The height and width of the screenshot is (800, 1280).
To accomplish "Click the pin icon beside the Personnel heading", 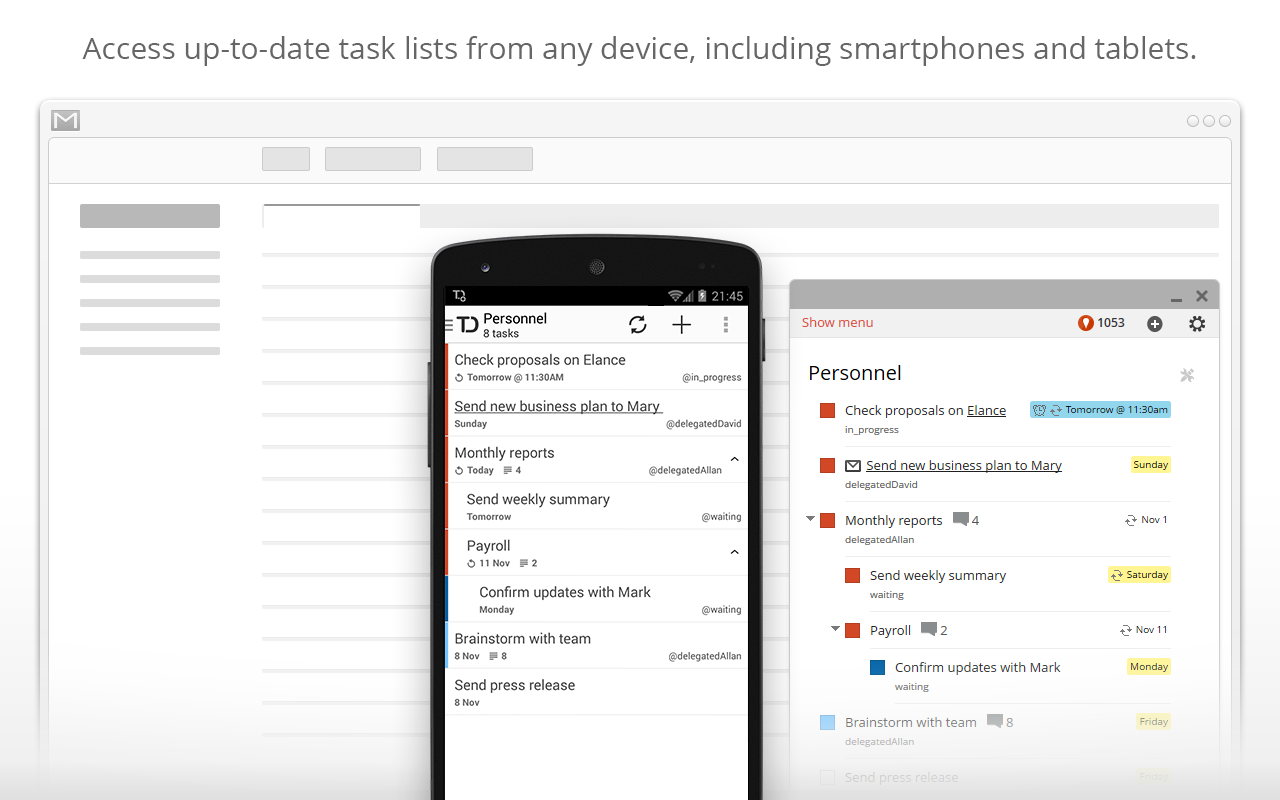I will click(1187, 375).
